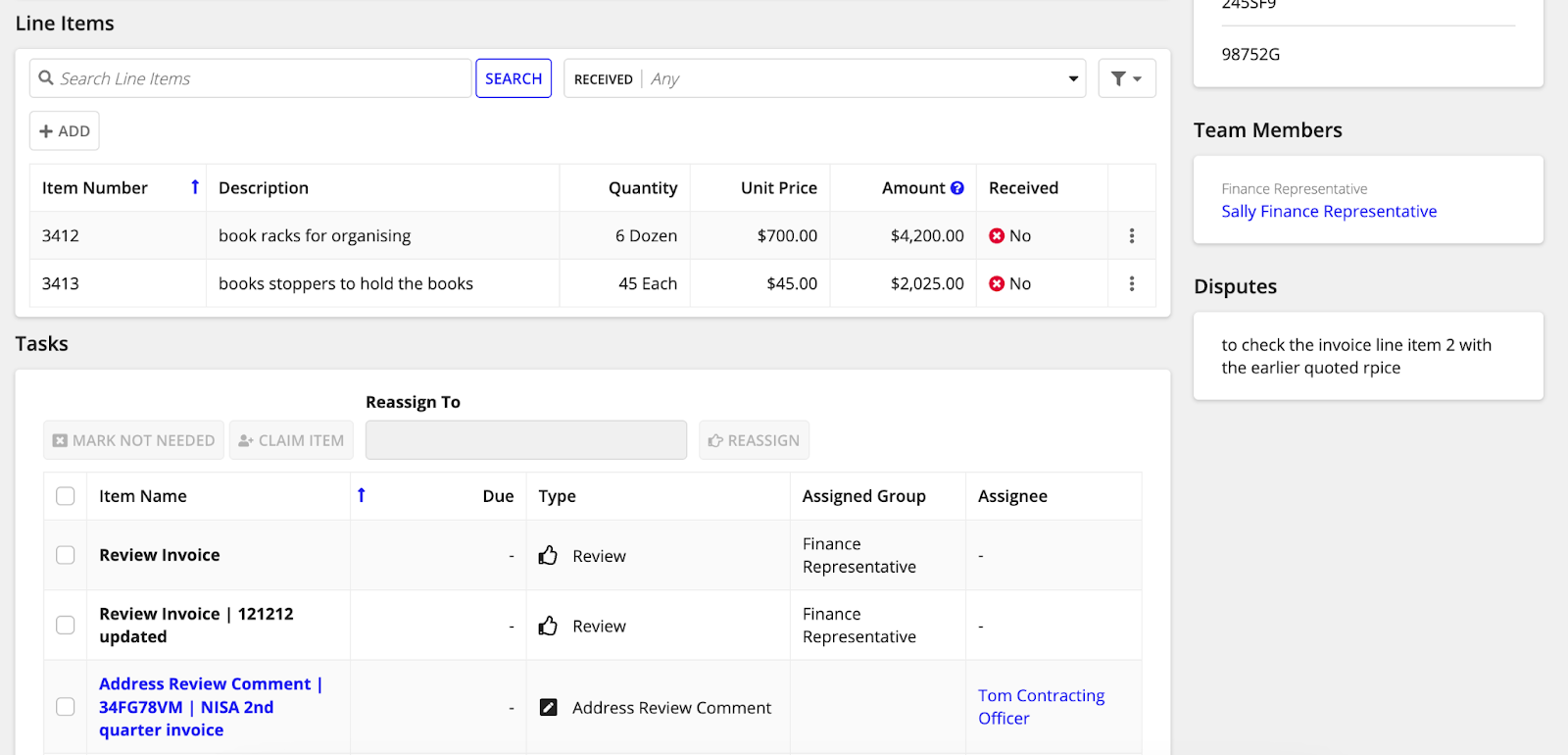
Task: Click thumbs-up Review icon for Review Invoice
Action: [548, 555]
